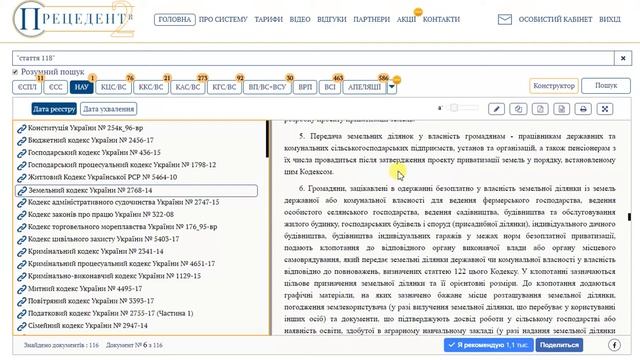Select the ВРП filter tab

pos(305,87)
